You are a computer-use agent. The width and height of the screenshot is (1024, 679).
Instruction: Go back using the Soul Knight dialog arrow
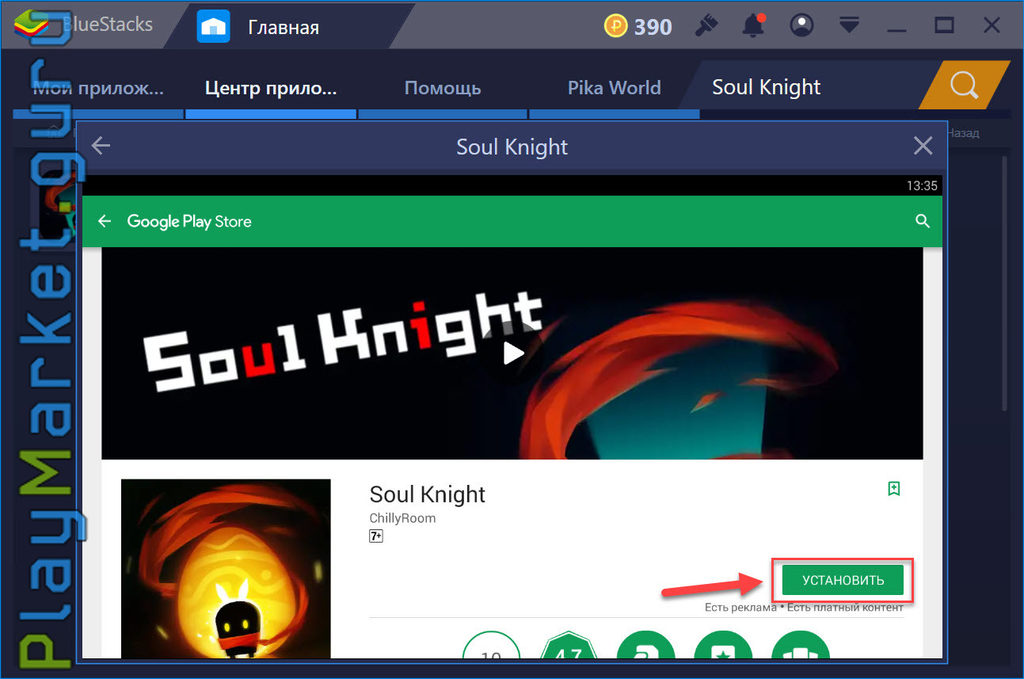(101, 146)
